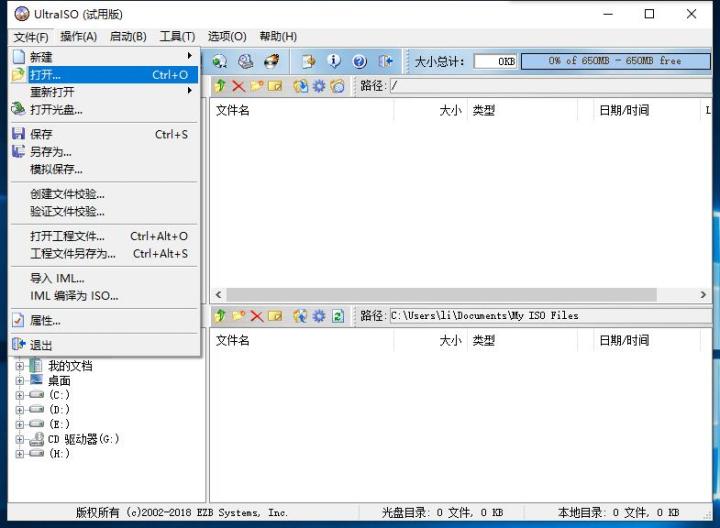Open the 文件(F) menu

(31, 37)
